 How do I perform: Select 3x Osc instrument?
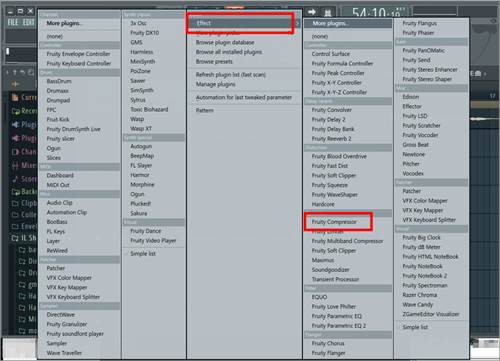[138, 23]
